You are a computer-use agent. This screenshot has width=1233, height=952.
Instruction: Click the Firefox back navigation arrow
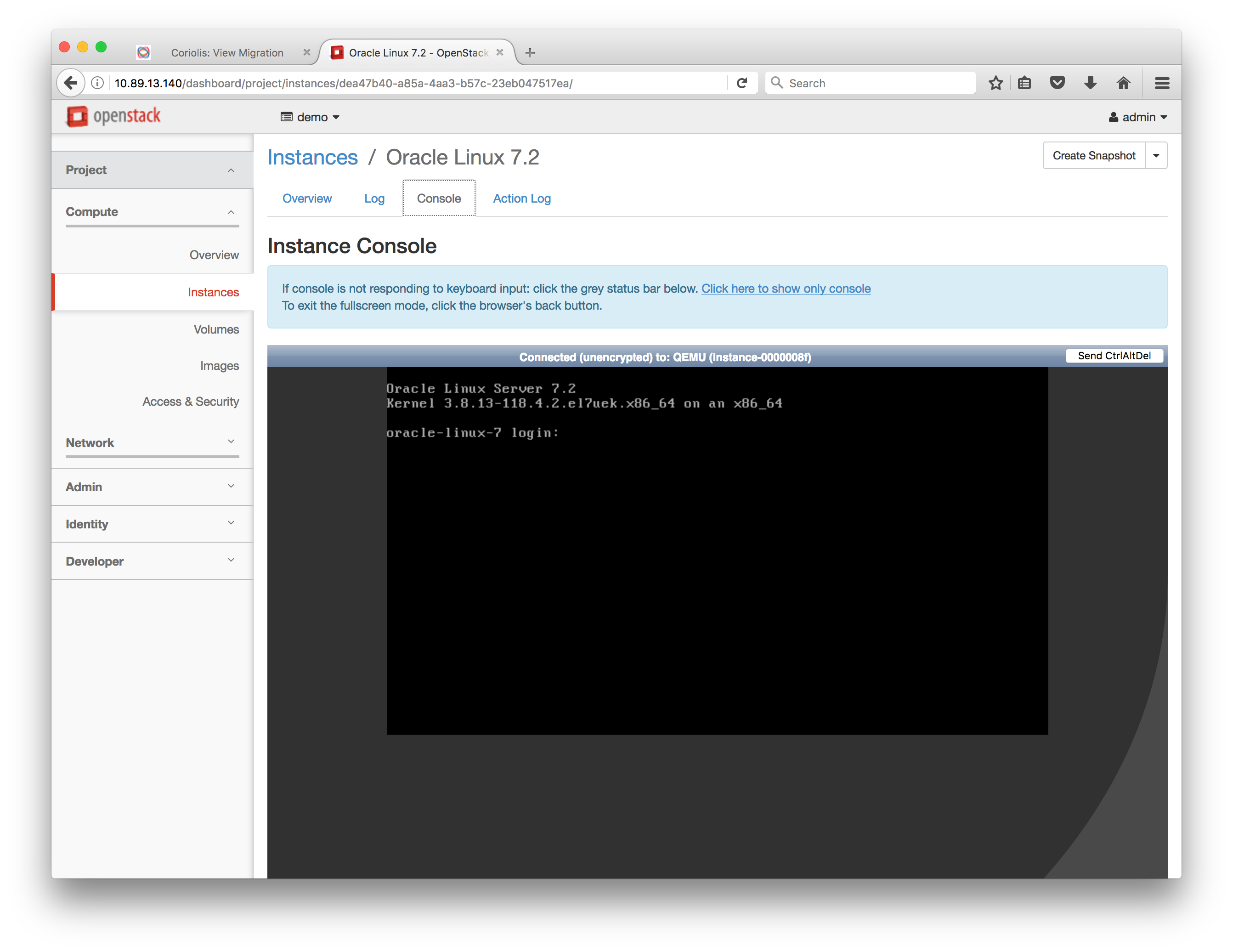[x=70, y=82]
